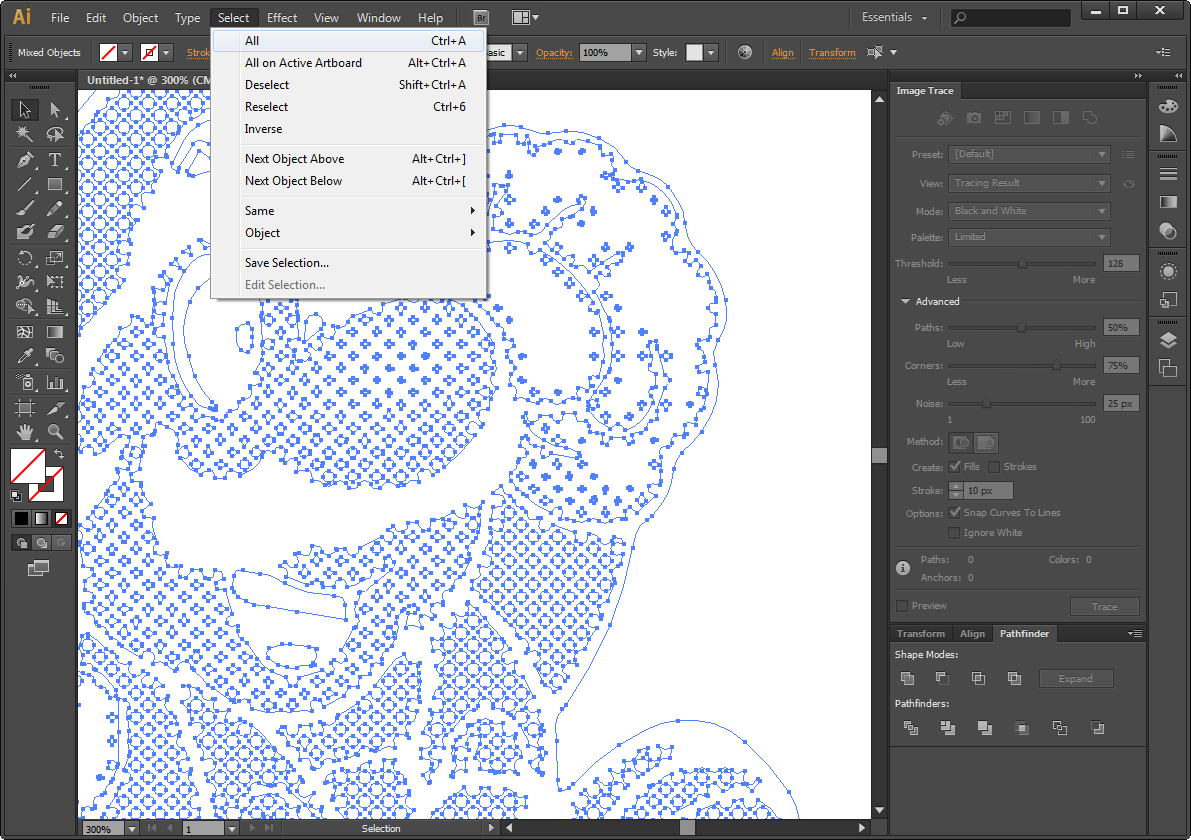This screenshot has height=840, width=1191.
Task: Enable Ignore White checkbox
Action: (955, 532)
